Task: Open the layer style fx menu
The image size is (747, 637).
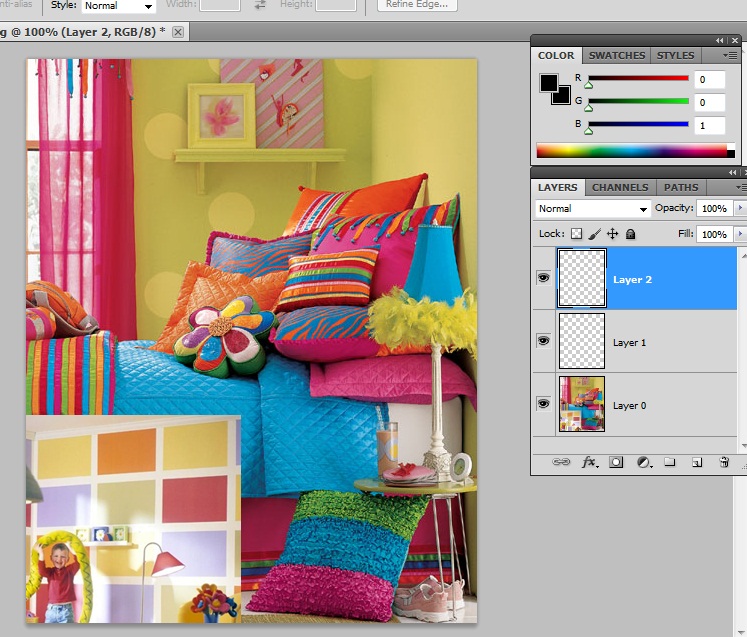Action: [589, 463]
